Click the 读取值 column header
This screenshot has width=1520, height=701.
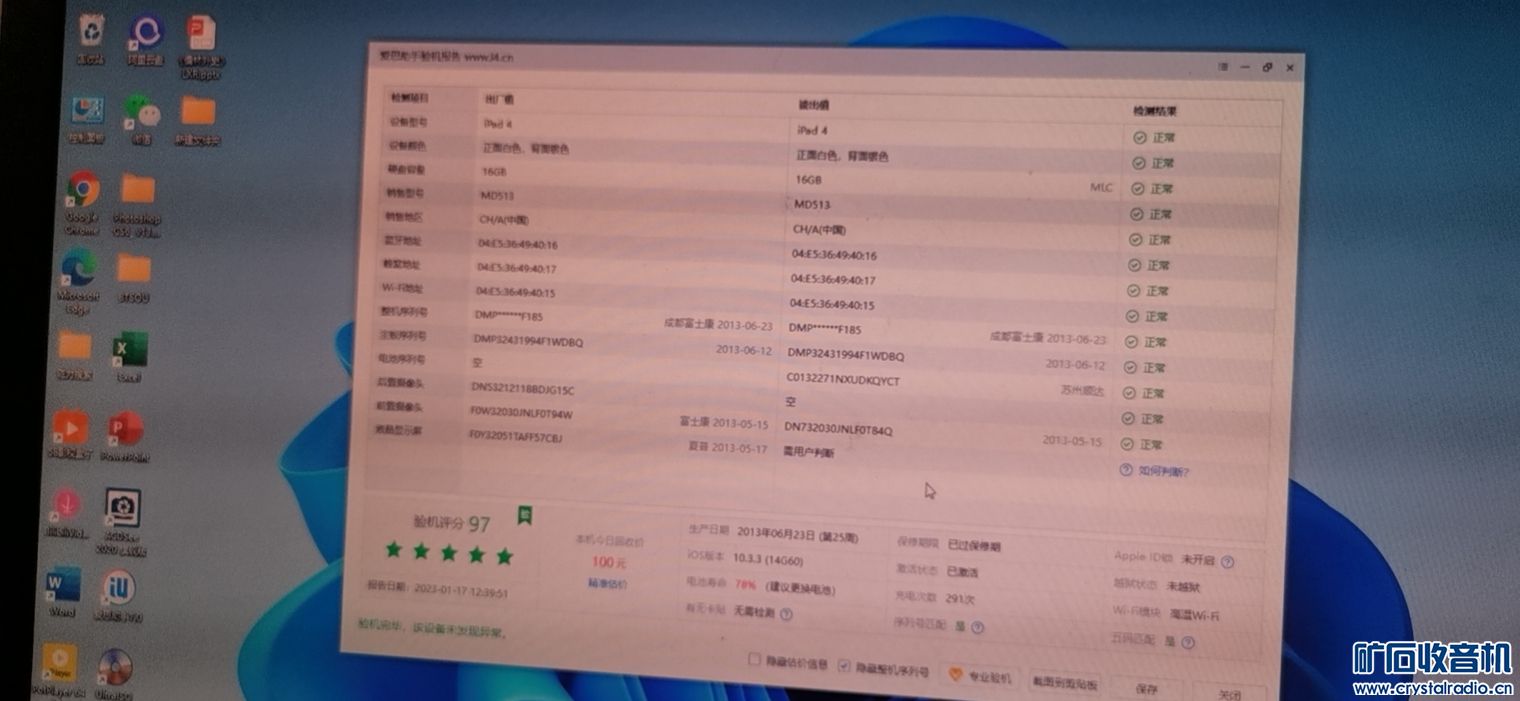813,104
